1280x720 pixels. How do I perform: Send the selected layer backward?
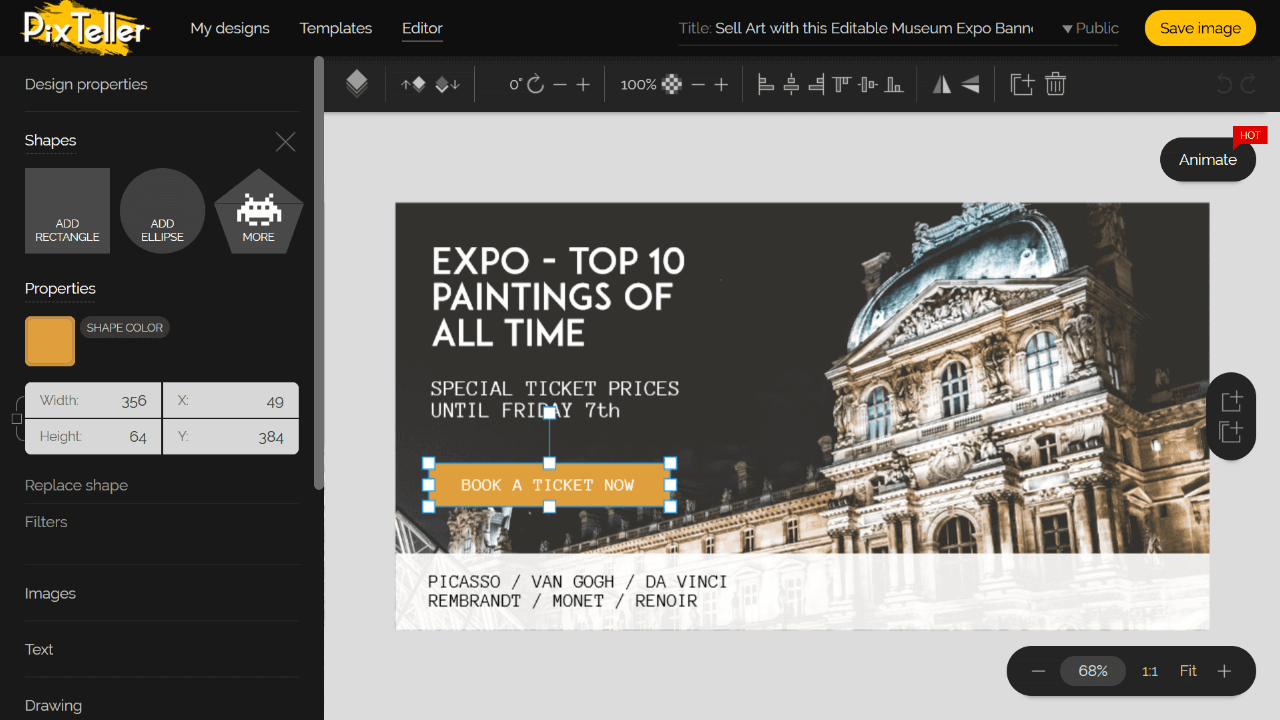pos(447,84)
